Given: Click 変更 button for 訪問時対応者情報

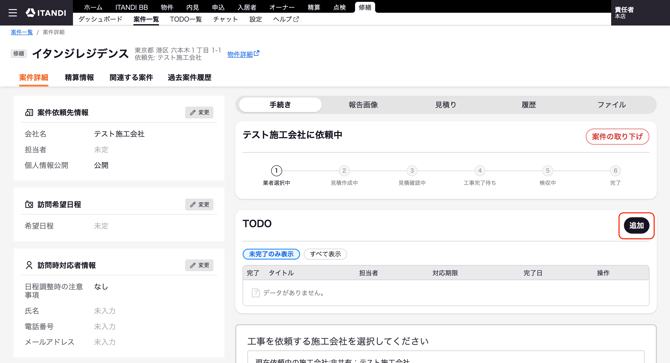Looking at the screenshot, I should pyautogui.click(x=200, y=265).
